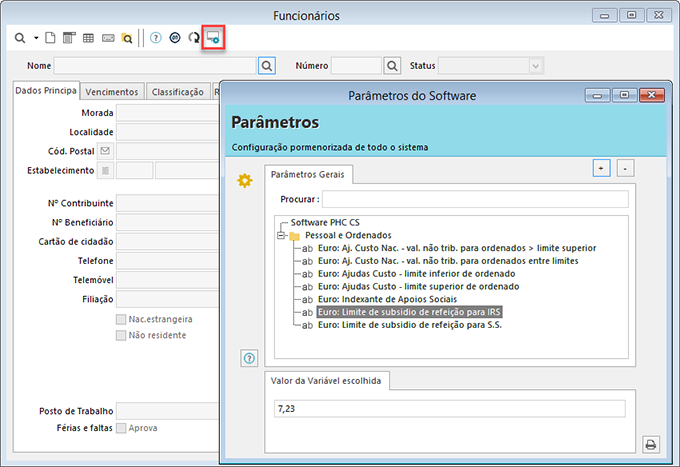Screen dimensions: 680x467
Task: Open screen settings icon with the gear
Action: click(x=213, y=38)
